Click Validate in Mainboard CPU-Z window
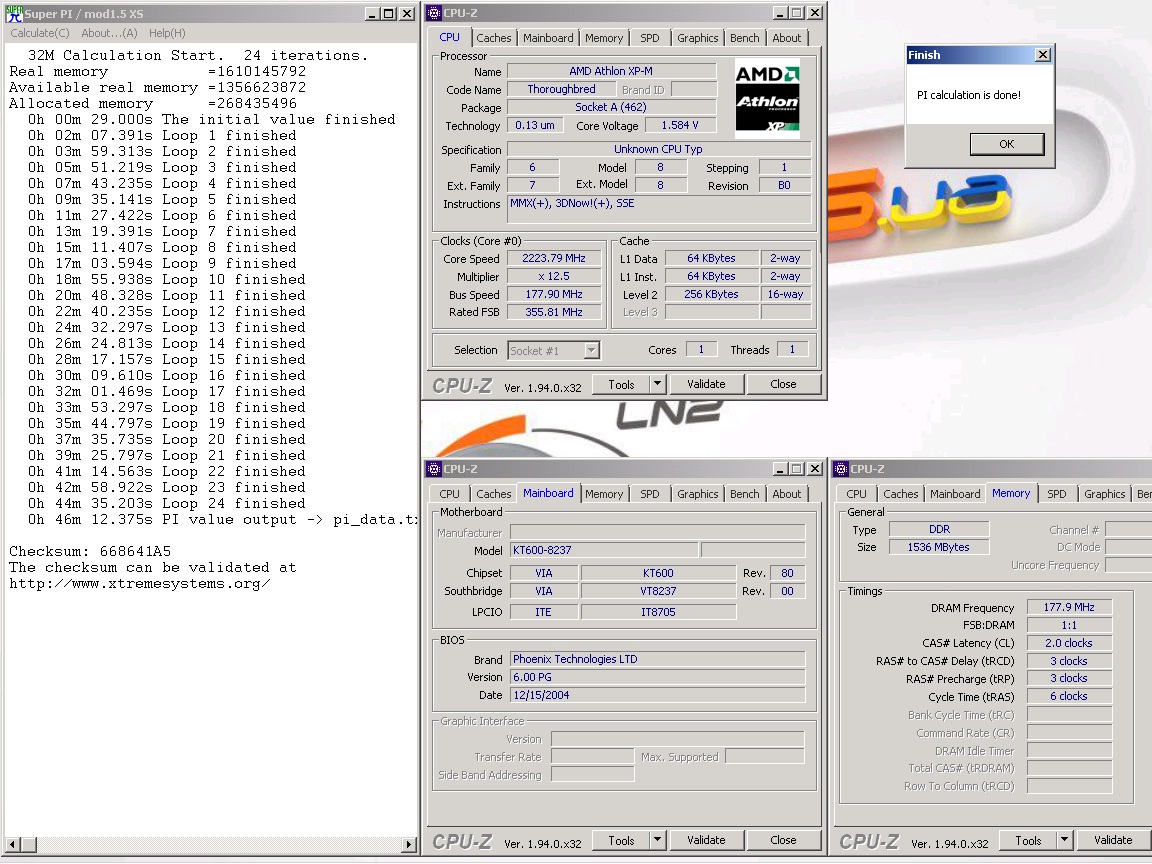The width and height of the screenshot is (1152, 864). [x=706, y=840]
